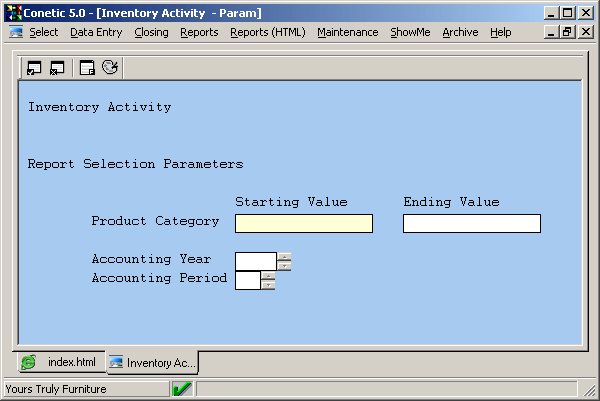Decrease the Accounting Period spinner value
Screen dimensions: 600x401
pyautogui.click(x=268, y=285)
